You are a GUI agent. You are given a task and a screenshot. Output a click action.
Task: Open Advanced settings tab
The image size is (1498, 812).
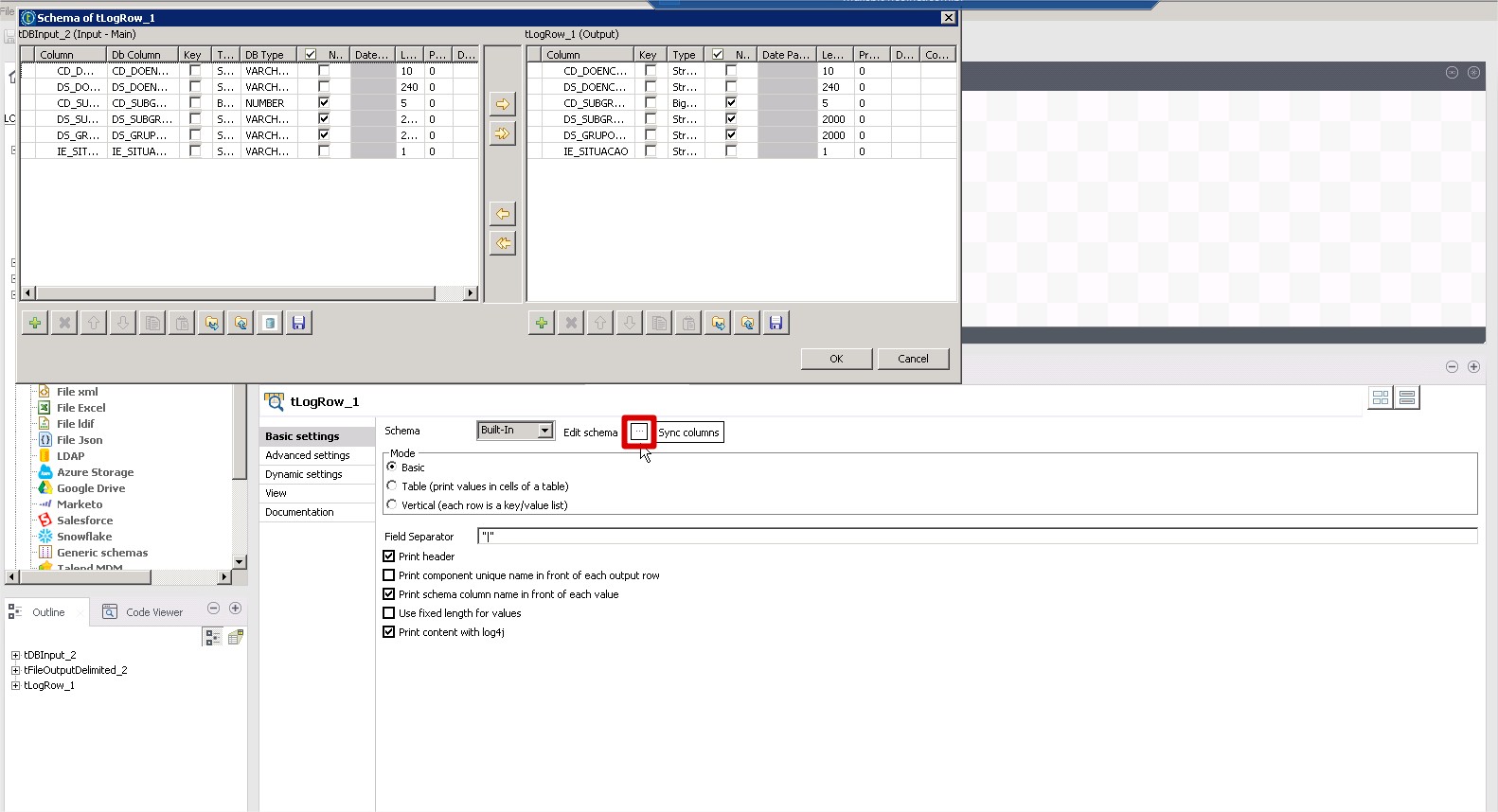[307, 455]
